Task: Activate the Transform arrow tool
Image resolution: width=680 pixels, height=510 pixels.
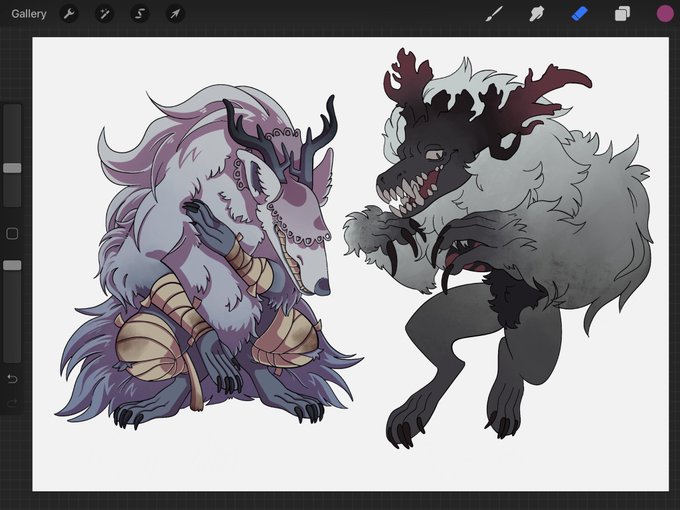Action: [x=175, y=14]
